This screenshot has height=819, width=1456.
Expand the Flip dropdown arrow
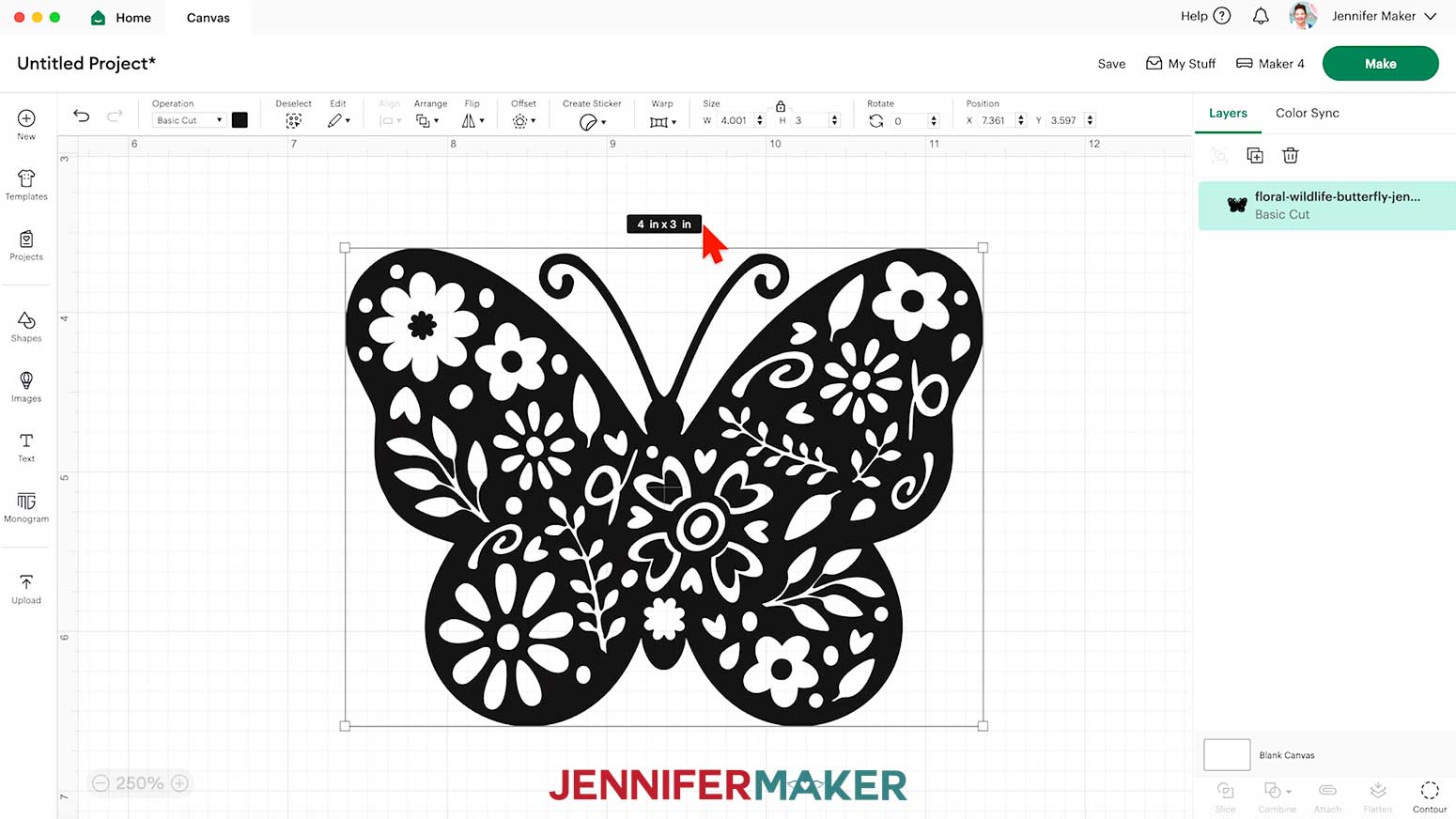coord(482,121)
